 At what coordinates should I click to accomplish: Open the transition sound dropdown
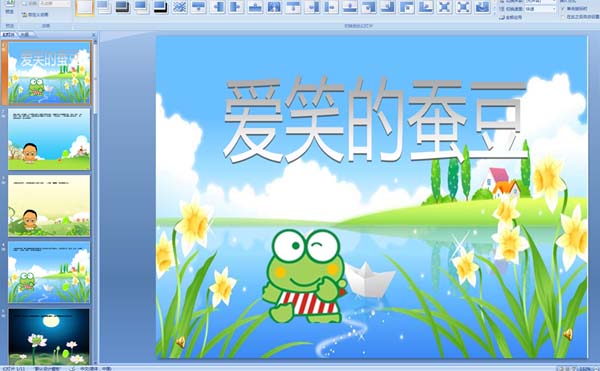point(540,2)
